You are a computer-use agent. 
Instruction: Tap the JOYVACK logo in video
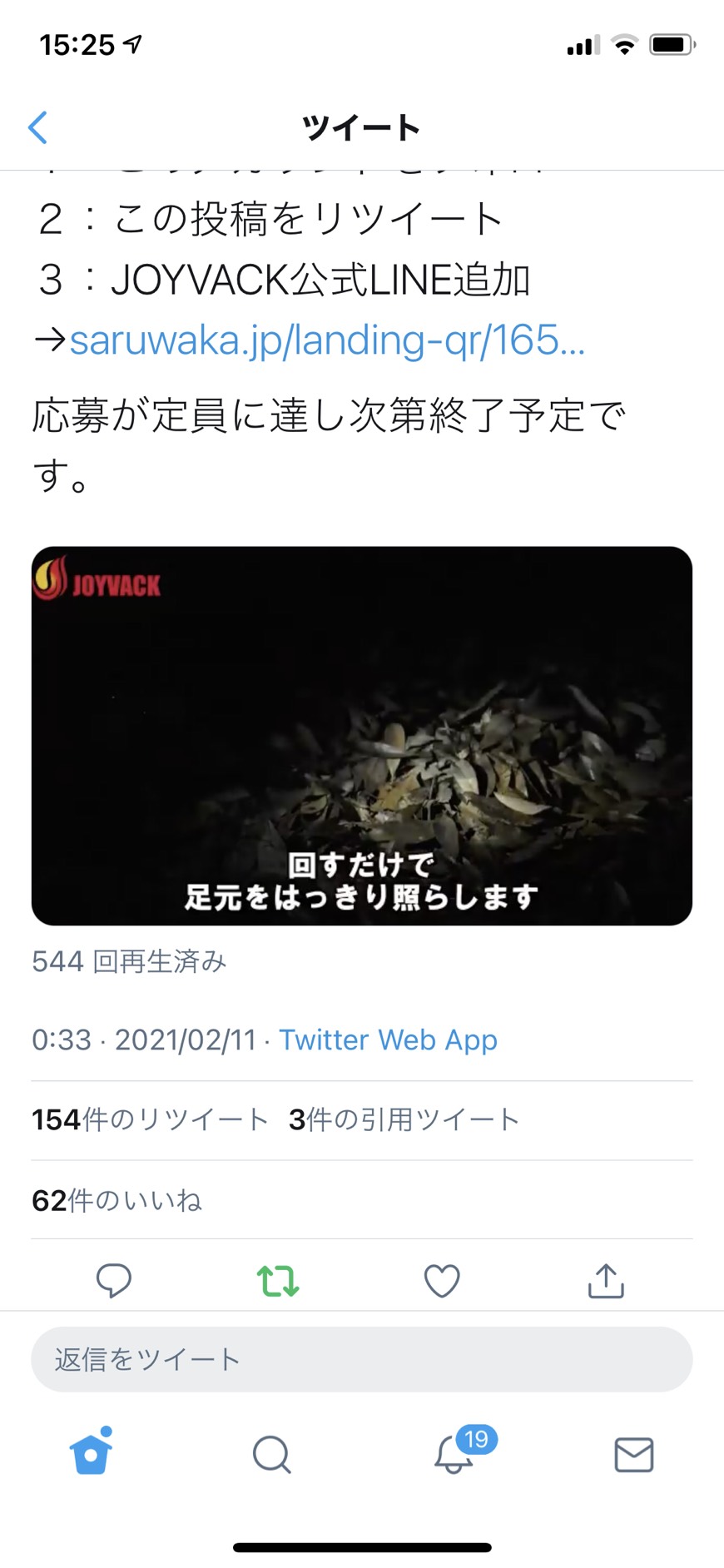97,578
